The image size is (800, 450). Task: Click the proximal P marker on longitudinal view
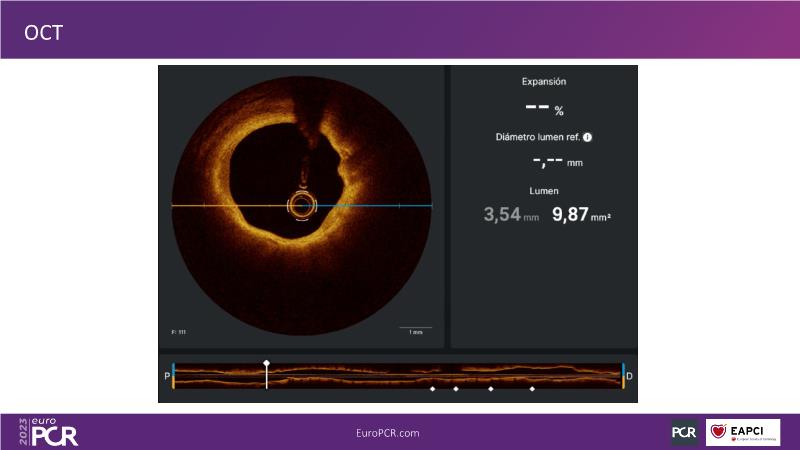tap(168, 376)
